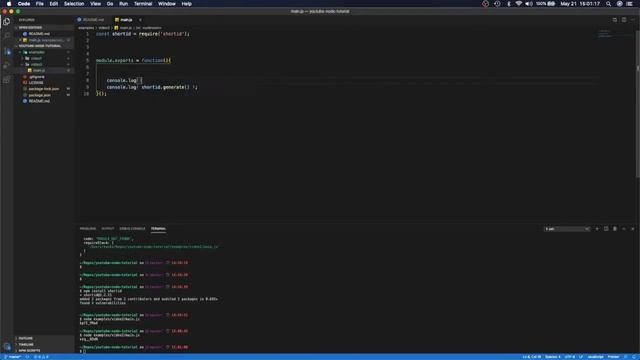Click the sync changes status bar icon
Viewport: 640px width, 360px height.
click(28, 357)
